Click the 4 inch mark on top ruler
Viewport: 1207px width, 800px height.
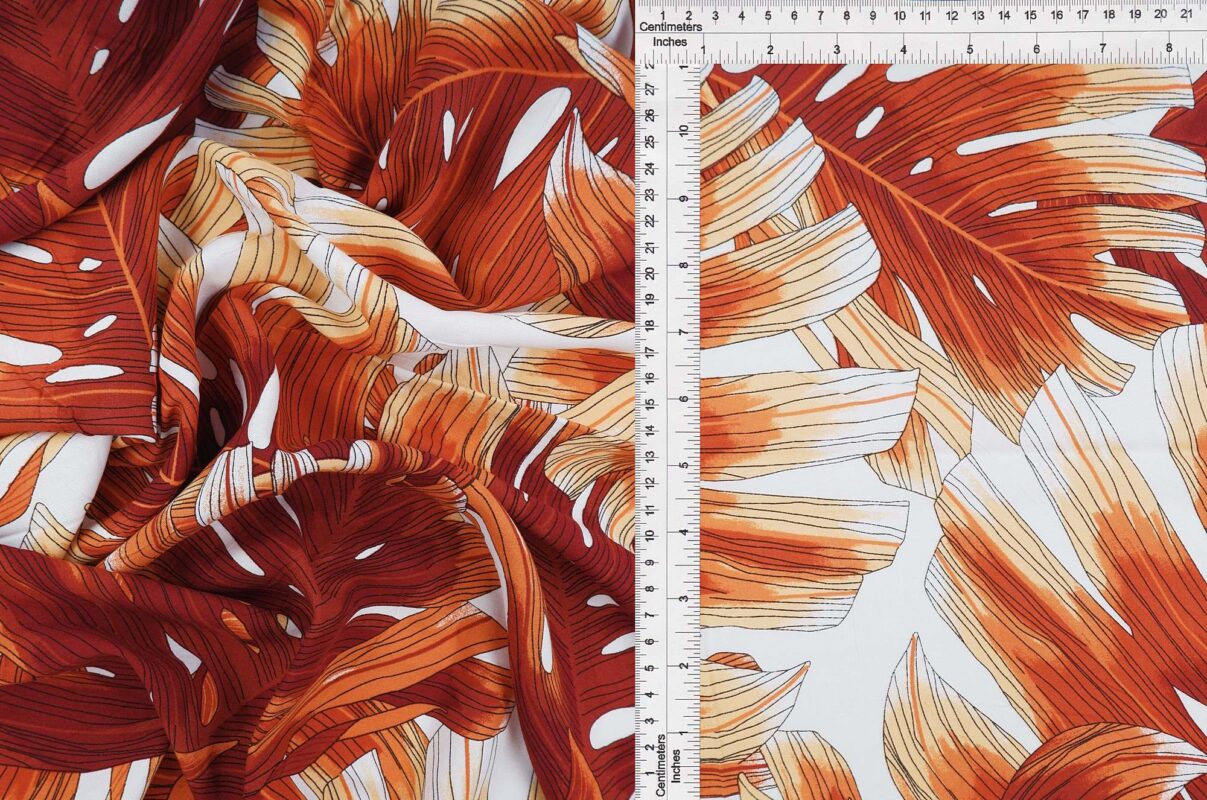coord(903,48)
